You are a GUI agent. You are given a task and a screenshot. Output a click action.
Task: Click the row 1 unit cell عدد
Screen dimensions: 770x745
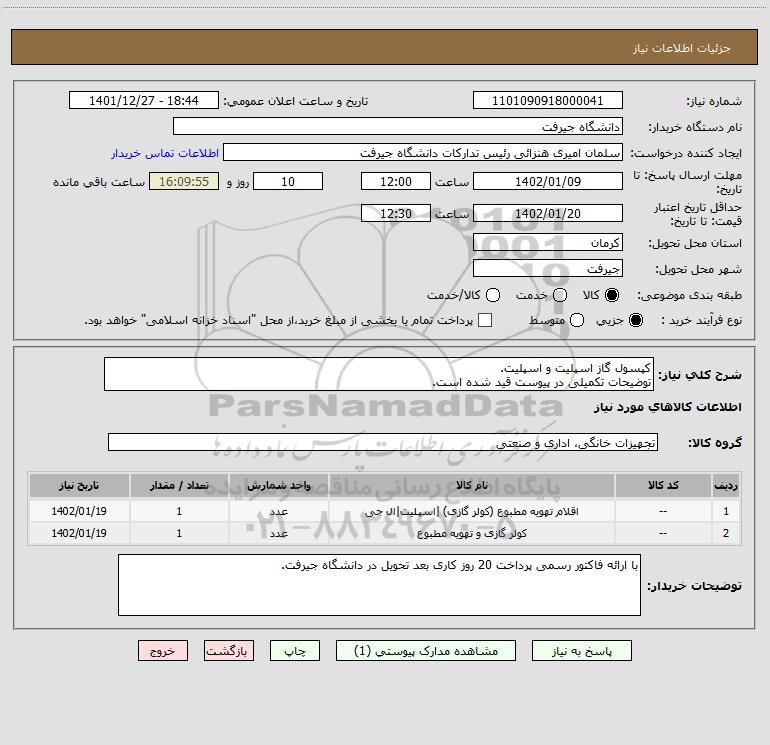click(x=278, y=511)
